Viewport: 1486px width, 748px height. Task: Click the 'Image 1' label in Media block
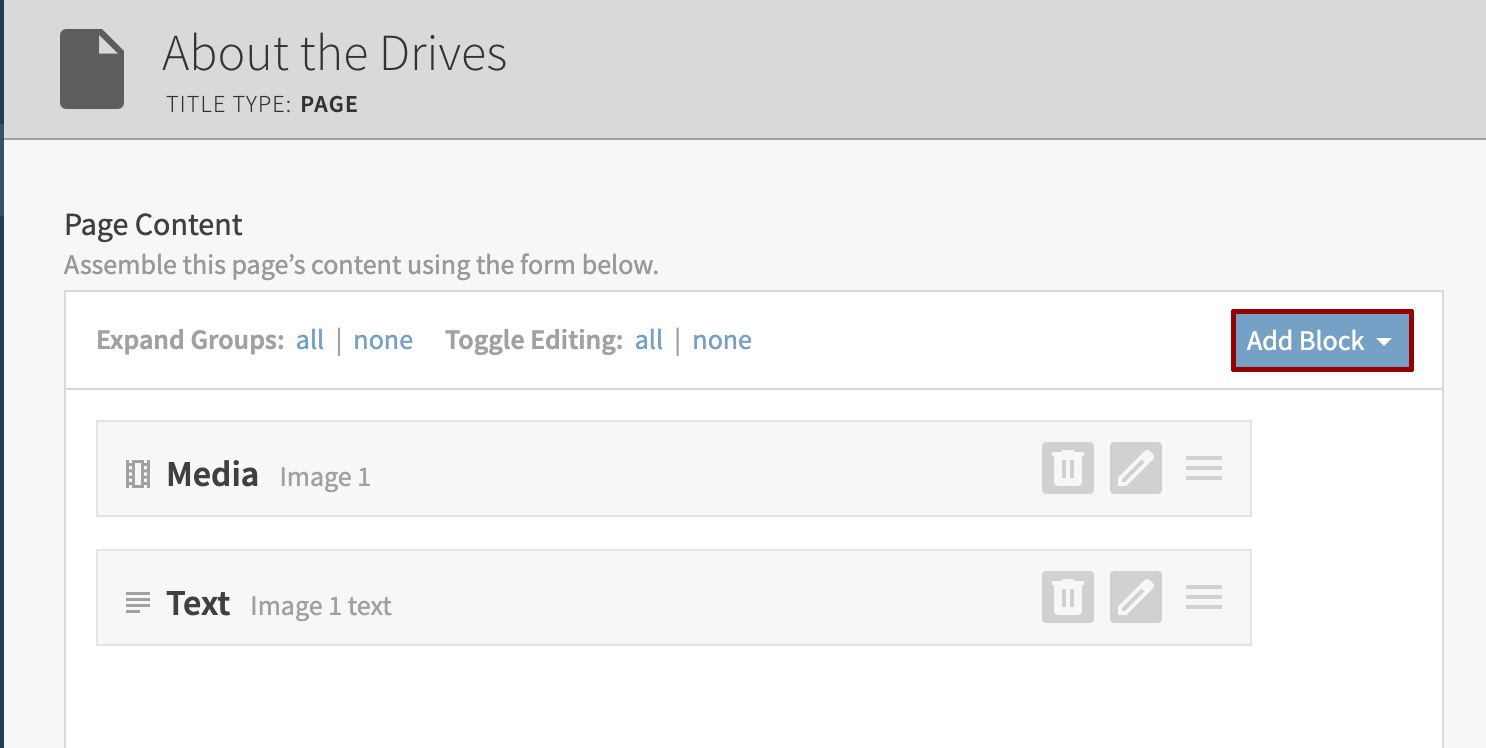(x=325, y=478)
